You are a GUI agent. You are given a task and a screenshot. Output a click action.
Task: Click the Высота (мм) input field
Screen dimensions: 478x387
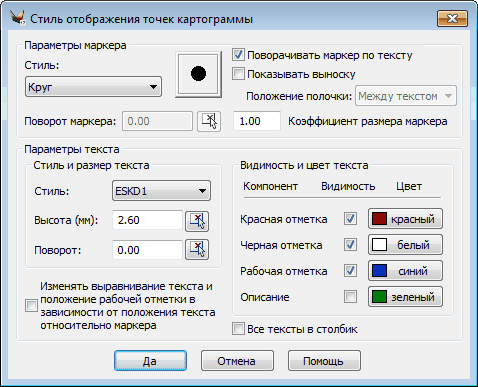coord(147,220)
